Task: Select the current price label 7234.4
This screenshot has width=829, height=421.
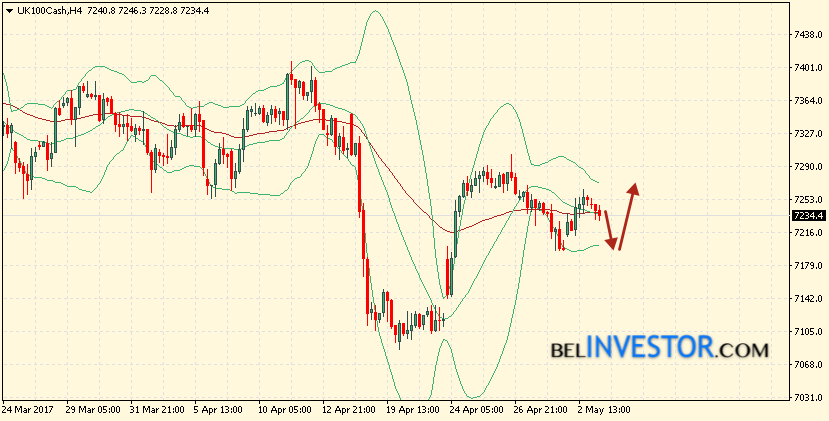Action: [x=808, y=216]
